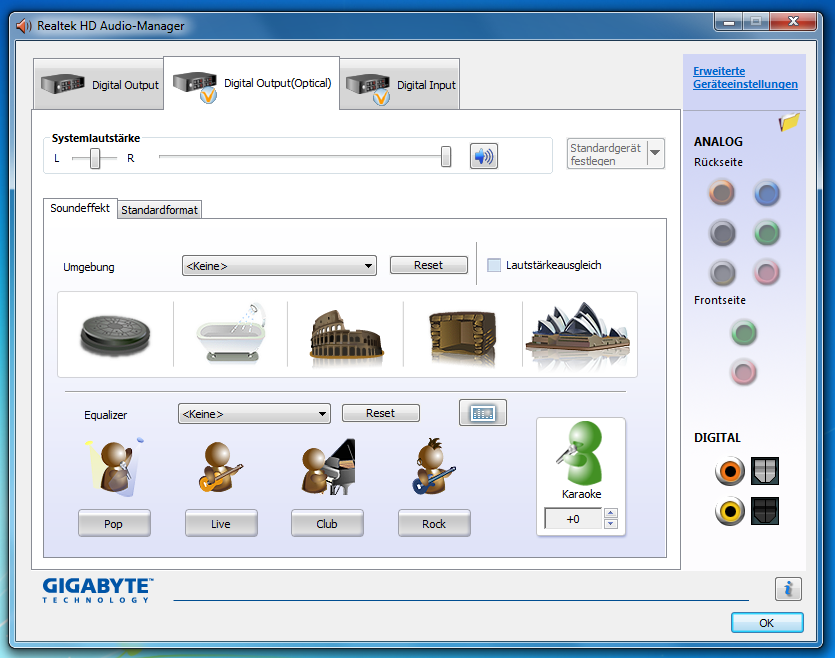
Task: Click the L/R balance slider handle
Action: point(95,158)
